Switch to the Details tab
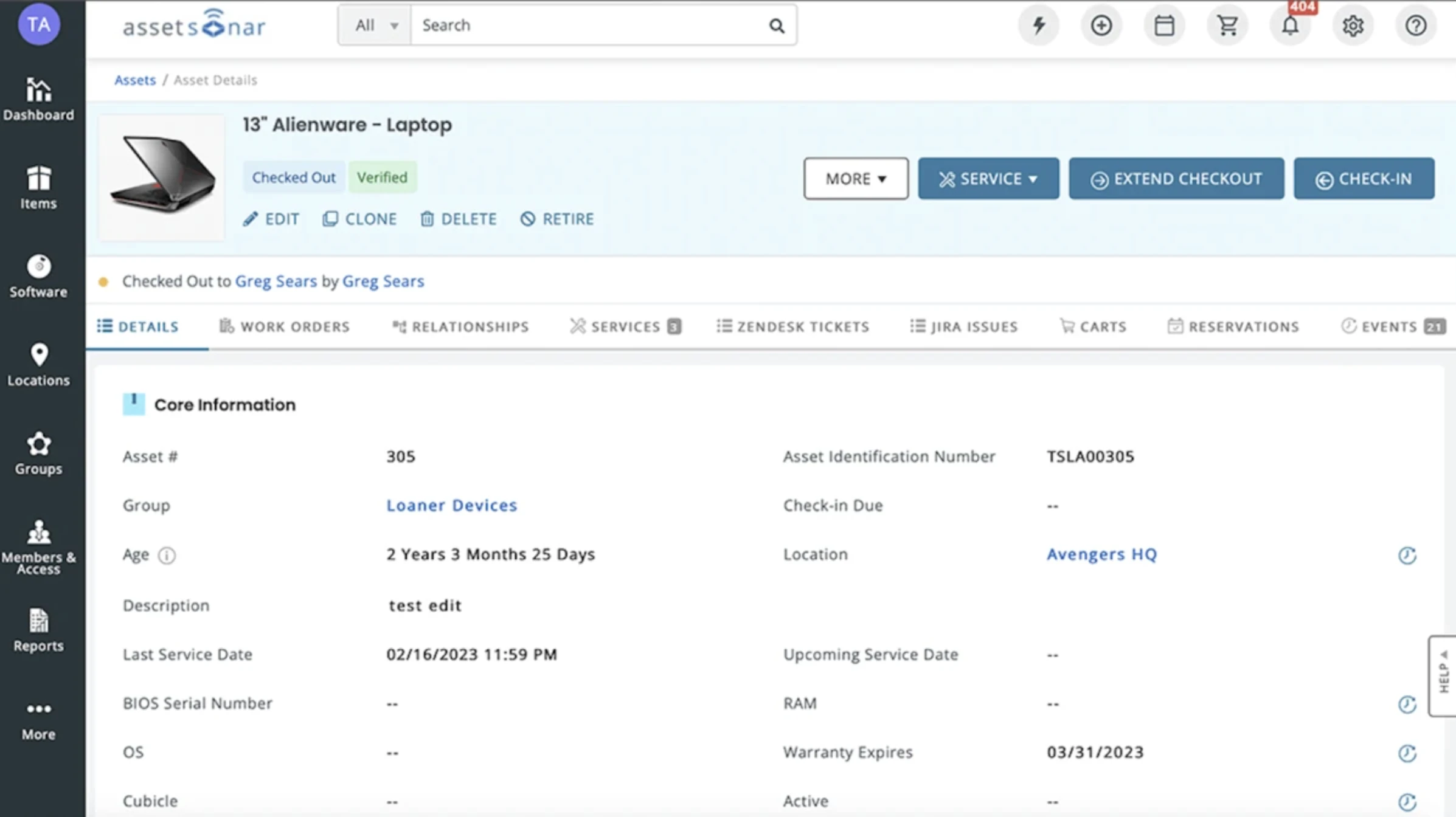The width and height of the screenshot is (1456, 817). tap(138, 326)
